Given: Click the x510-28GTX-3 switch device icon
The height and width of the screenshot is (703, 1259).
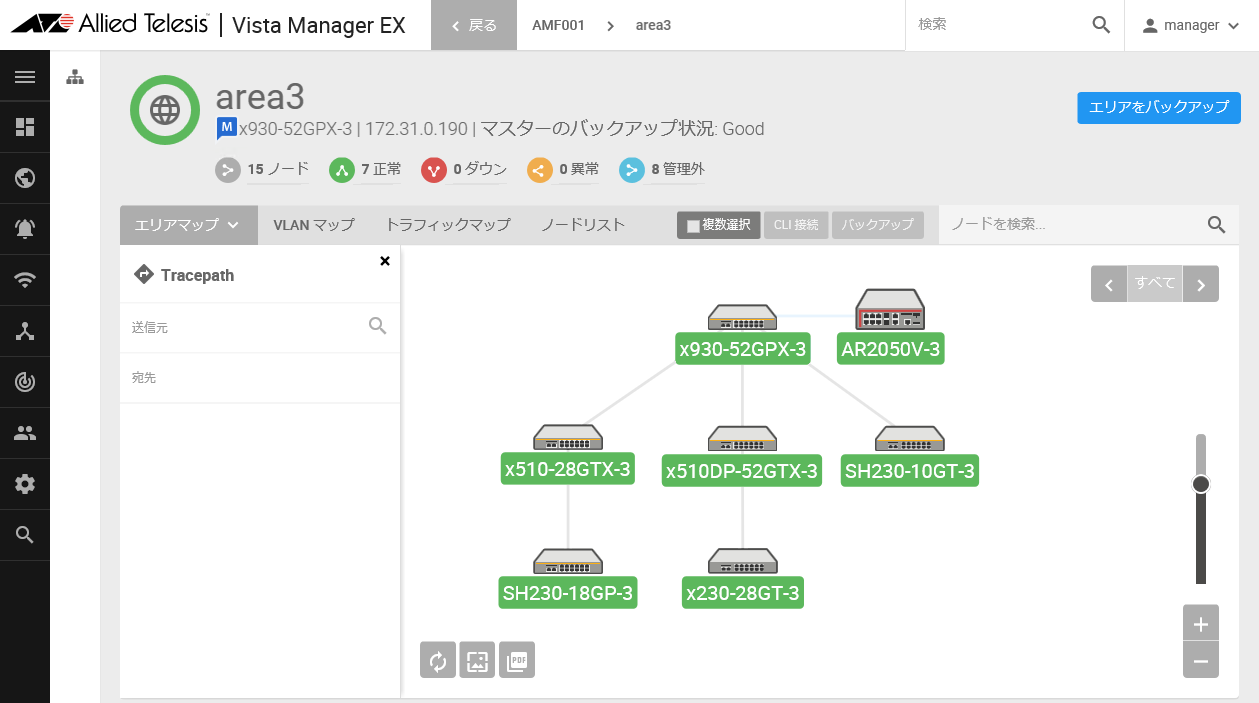Looking at the screenshot, I should point(568,437).
